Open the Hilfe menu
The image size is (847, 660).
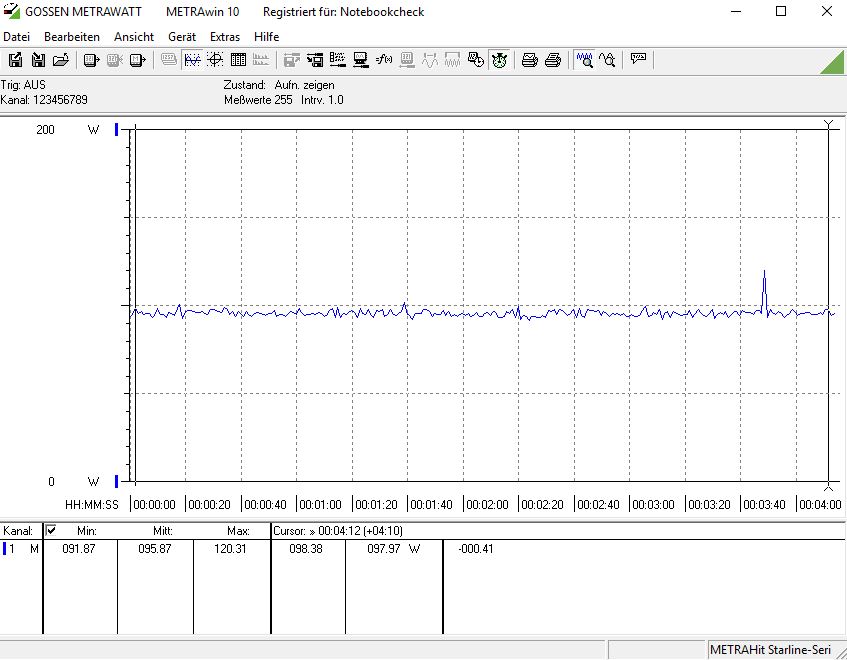click(266, 37)
